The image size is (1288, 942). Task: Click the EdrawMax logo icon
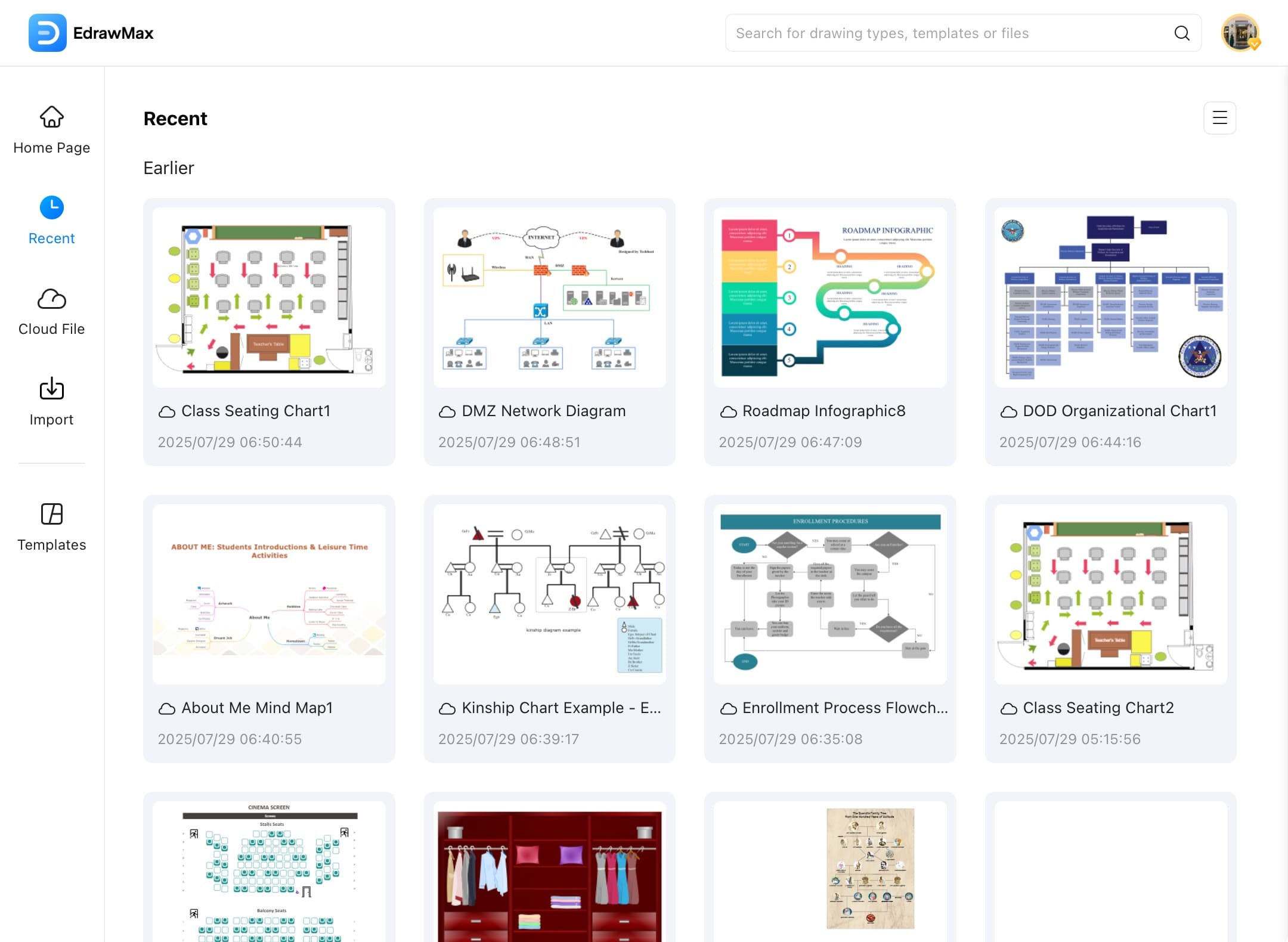coord(47,33)
